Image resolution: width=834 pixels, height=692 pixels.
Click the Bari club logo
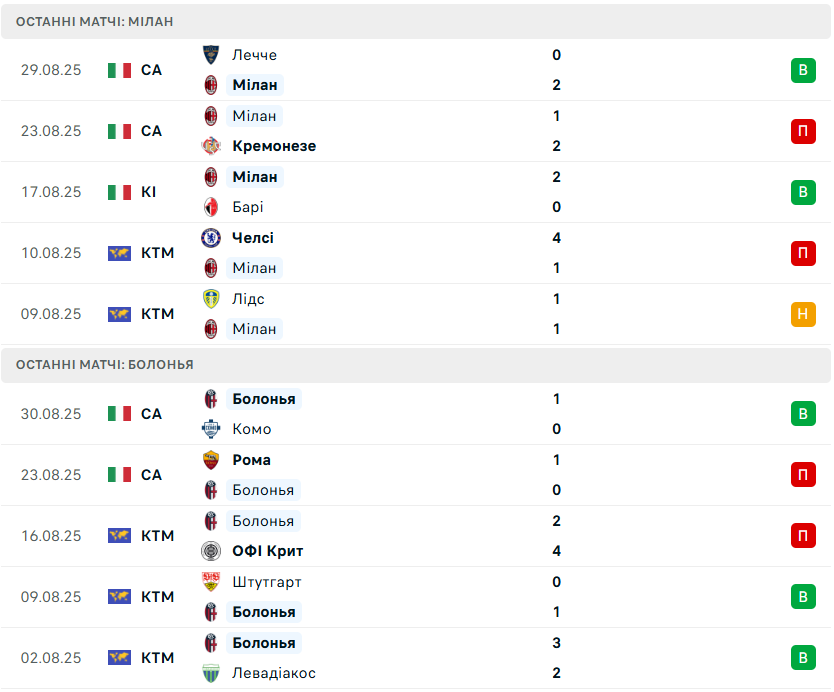point(211,207)
